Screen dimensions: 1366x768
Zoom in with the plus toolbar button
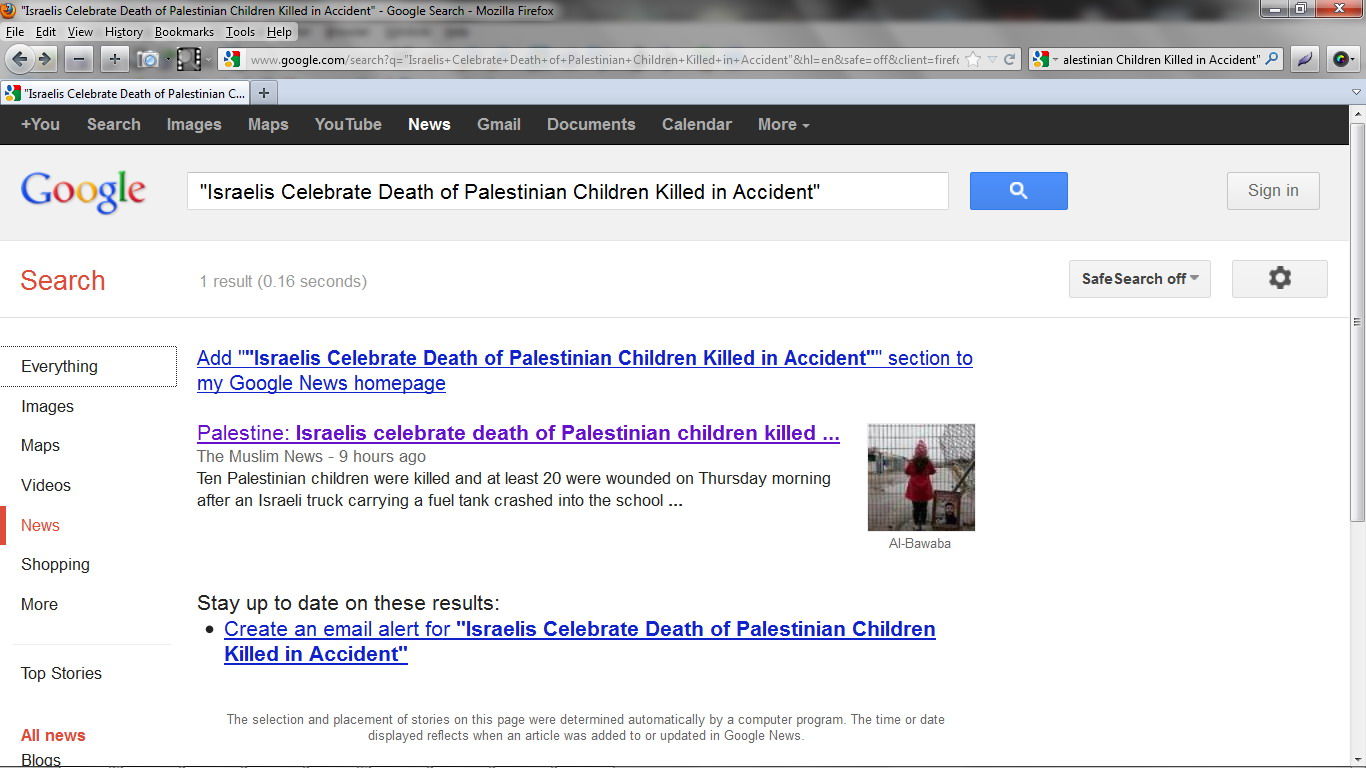click(114, 59)
